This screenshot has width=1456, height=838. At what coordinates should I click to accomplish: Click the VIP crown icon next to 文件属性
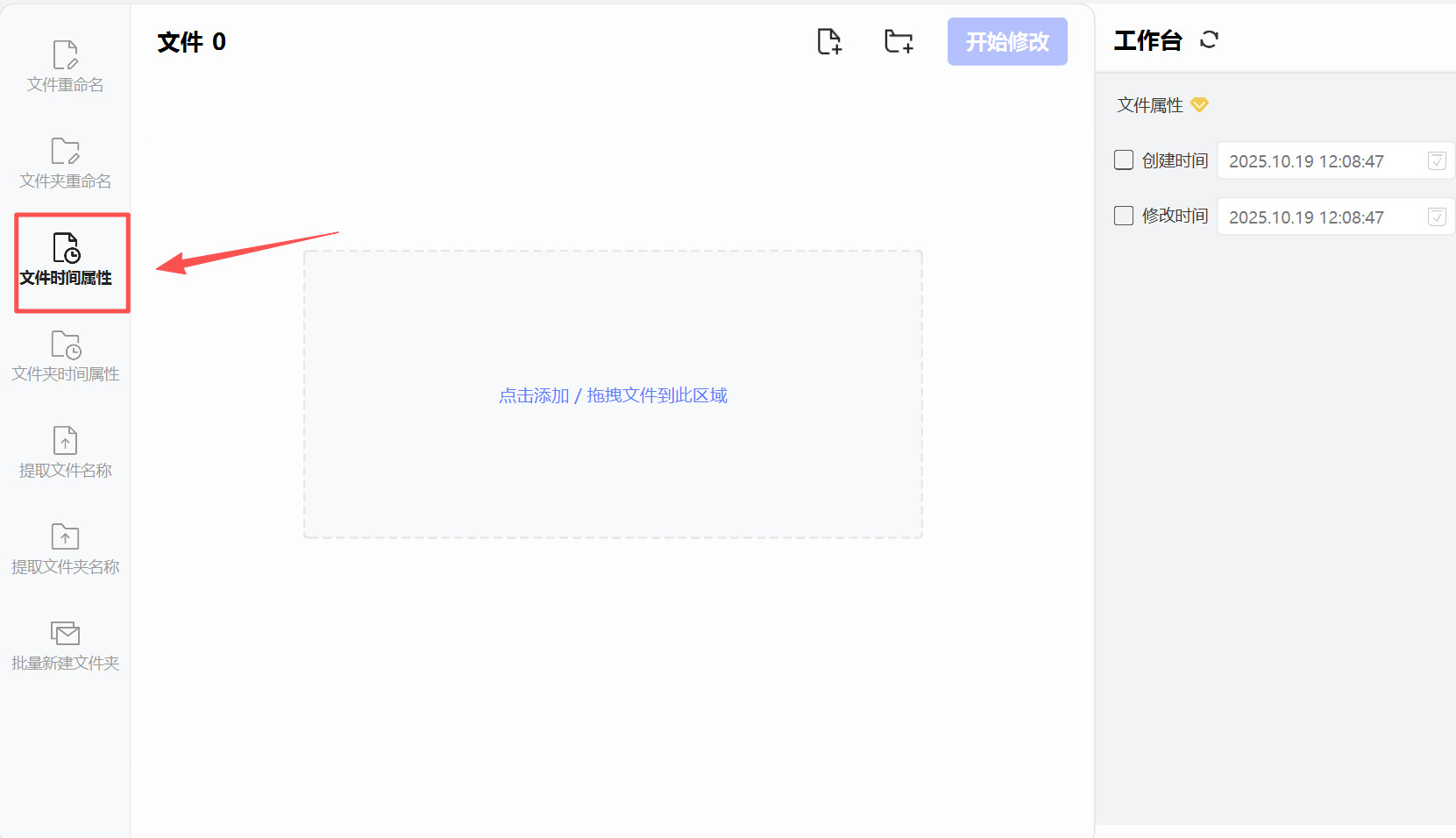point(1200,104)
